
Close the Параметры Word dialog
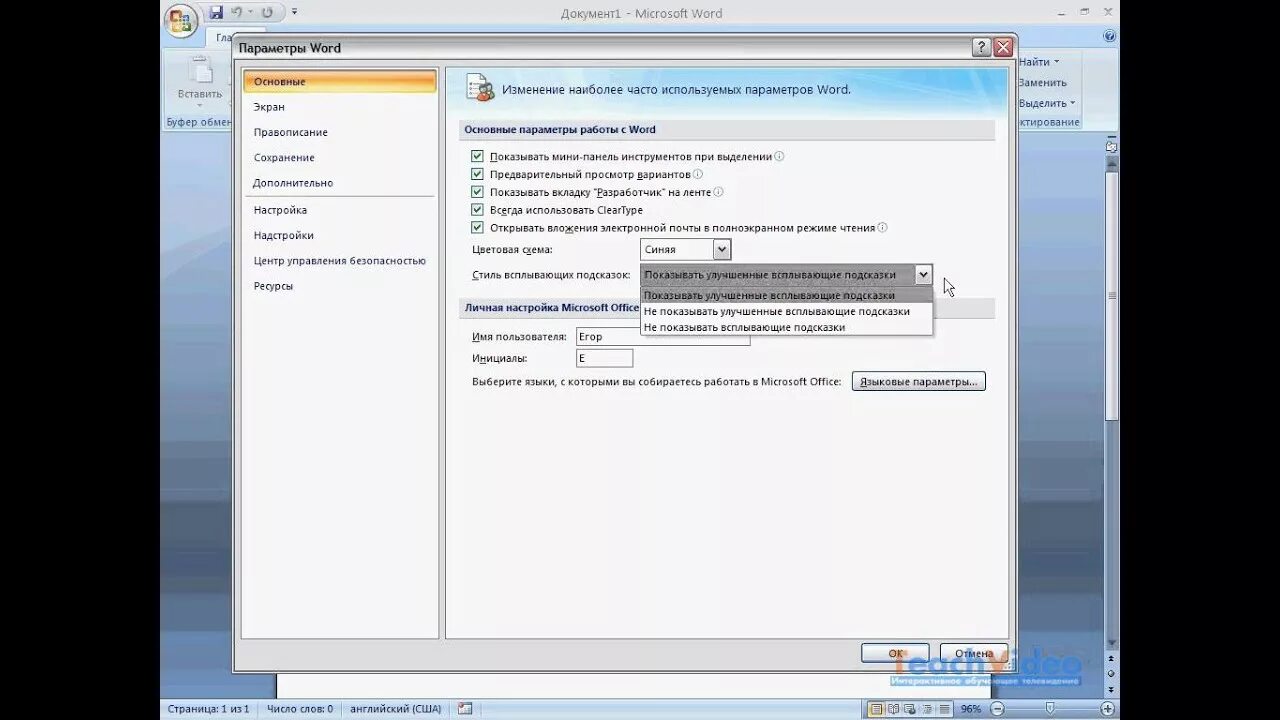click(1003, 48)
